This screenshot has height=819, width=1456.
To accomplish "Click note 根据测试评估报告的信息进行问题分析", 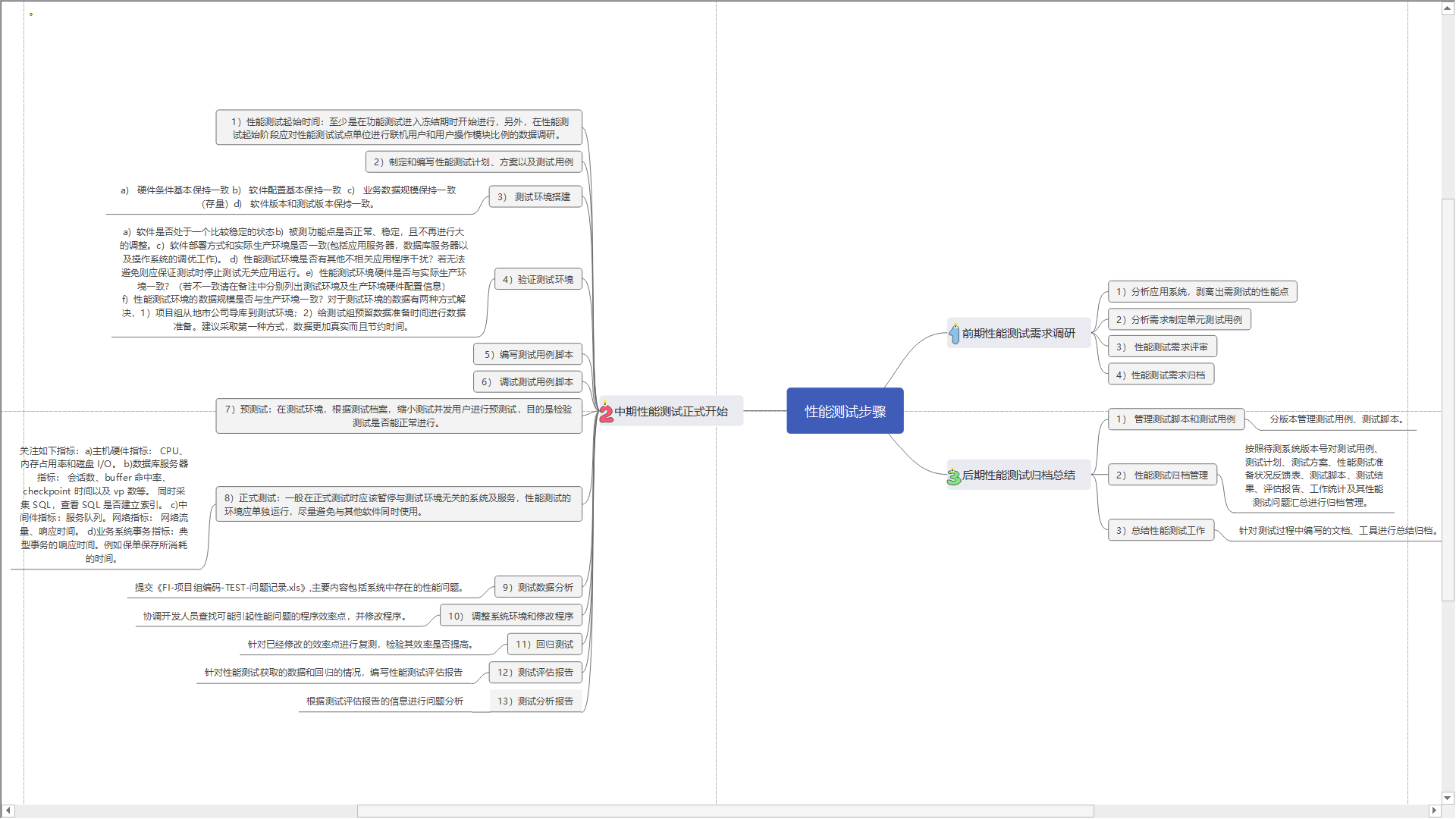I will pyautogui.click(x=384, y=701).
